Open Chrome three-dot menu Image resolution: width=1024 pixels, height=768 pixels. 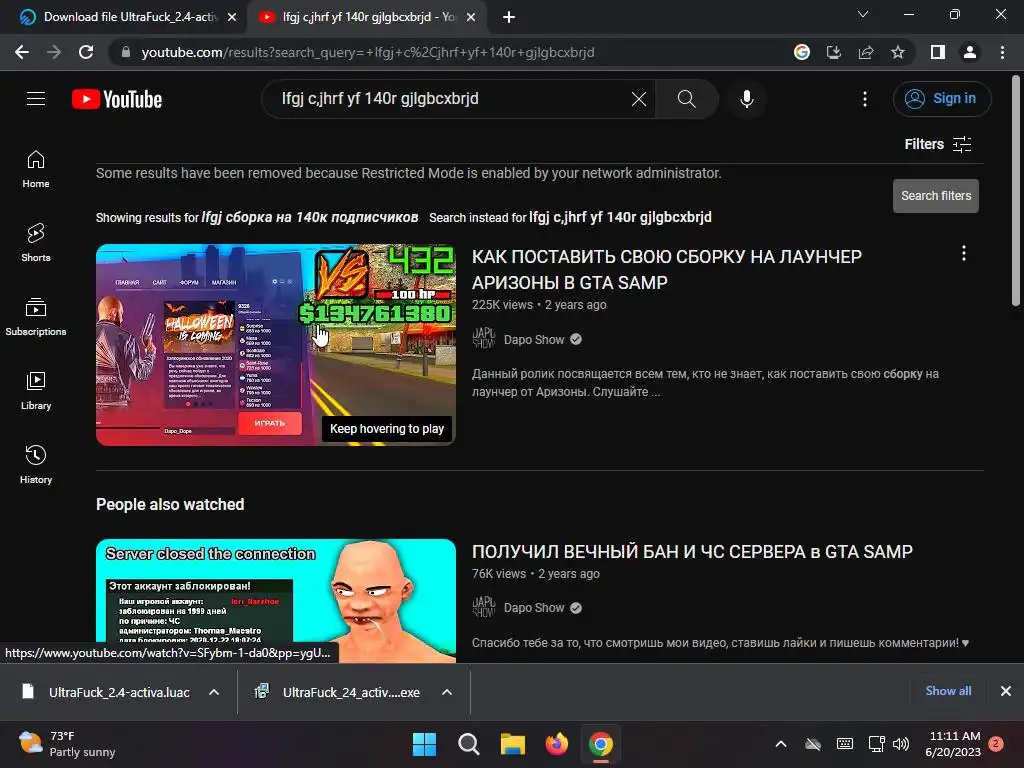point(1002,52)
